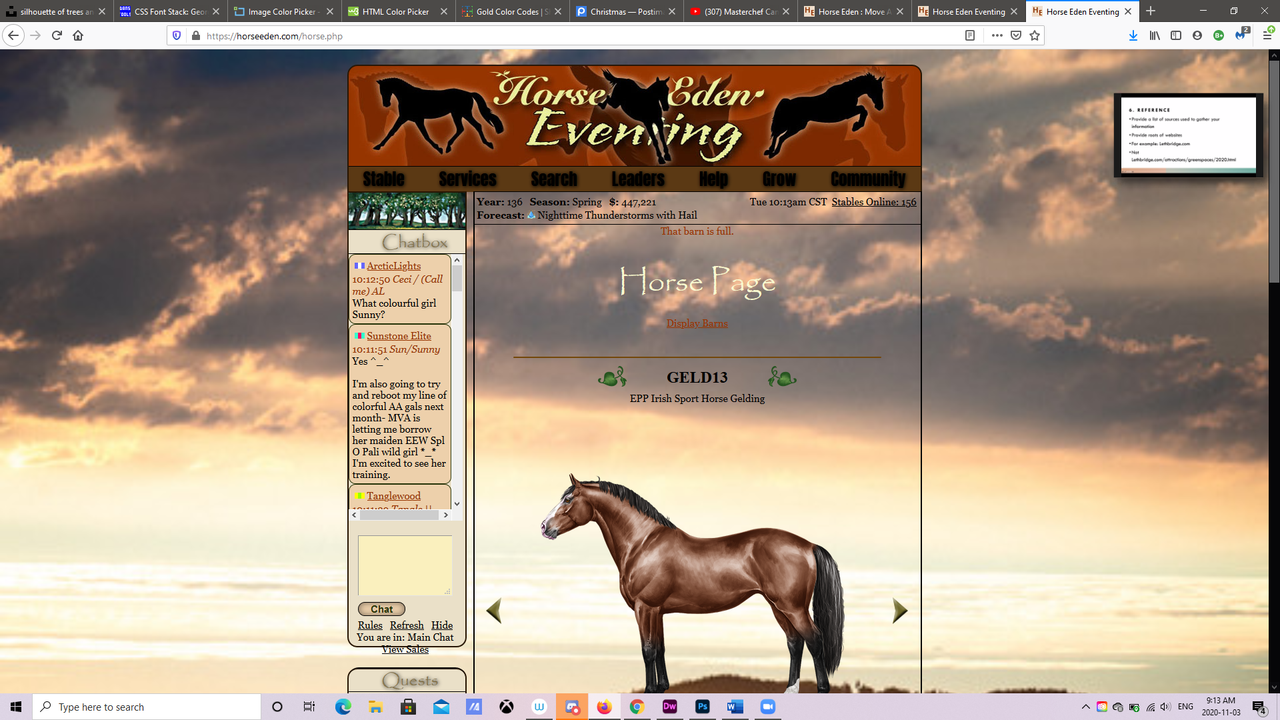Click the Display Barns link
The image size is (1280, 720).
(x=697, y=323)
